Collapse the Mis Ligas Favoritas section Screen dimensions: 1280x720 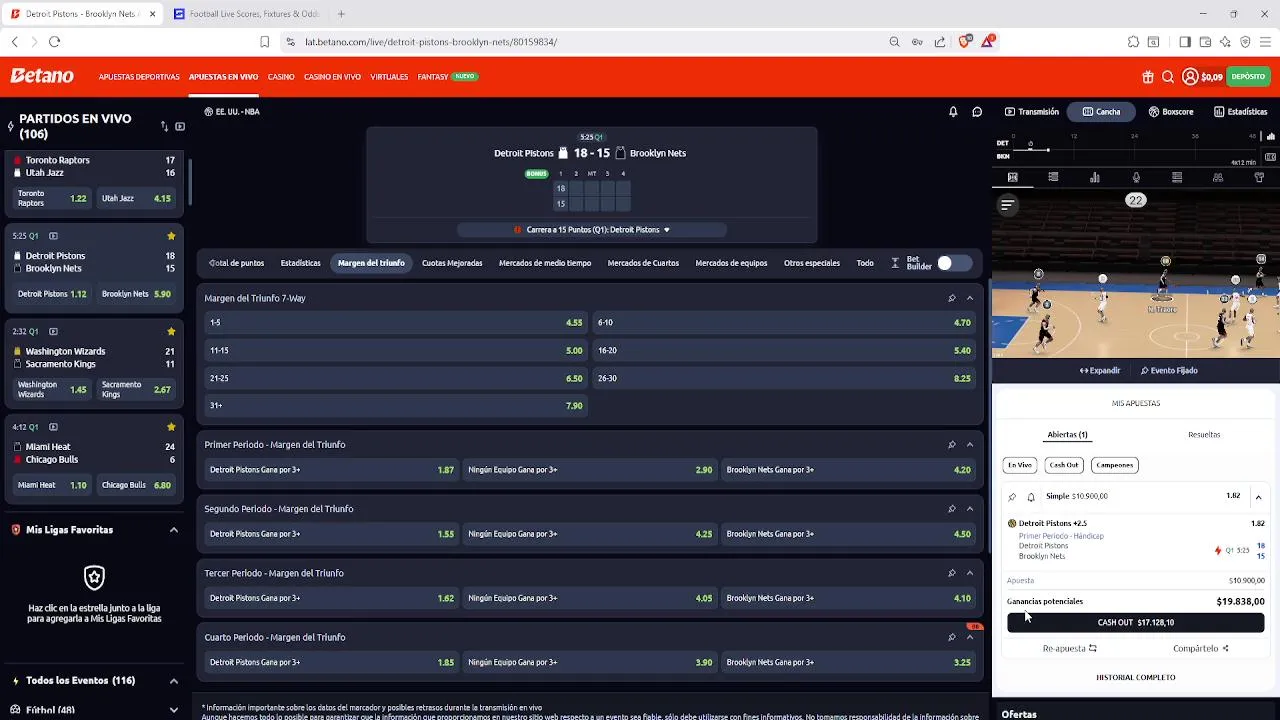(x=173, y=530)
